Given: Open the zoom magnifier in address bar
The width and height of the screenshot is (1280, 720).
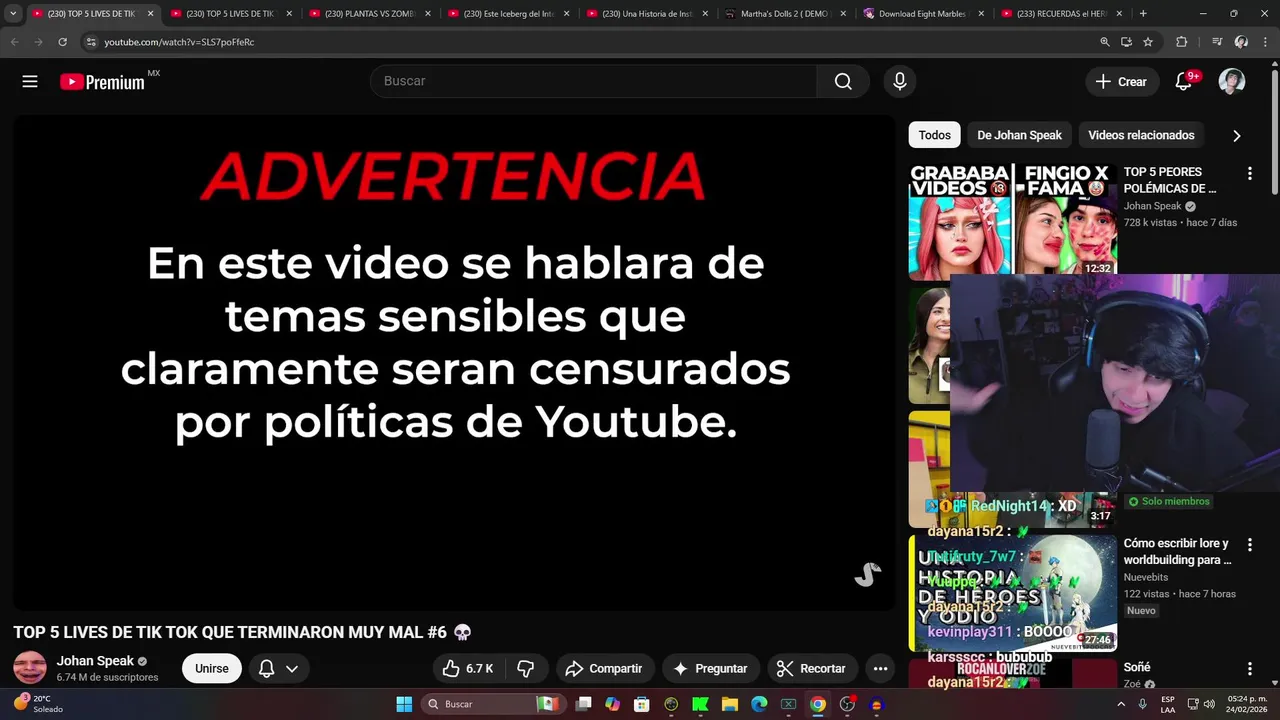Looking at the screenshot, I should 1105,42.
